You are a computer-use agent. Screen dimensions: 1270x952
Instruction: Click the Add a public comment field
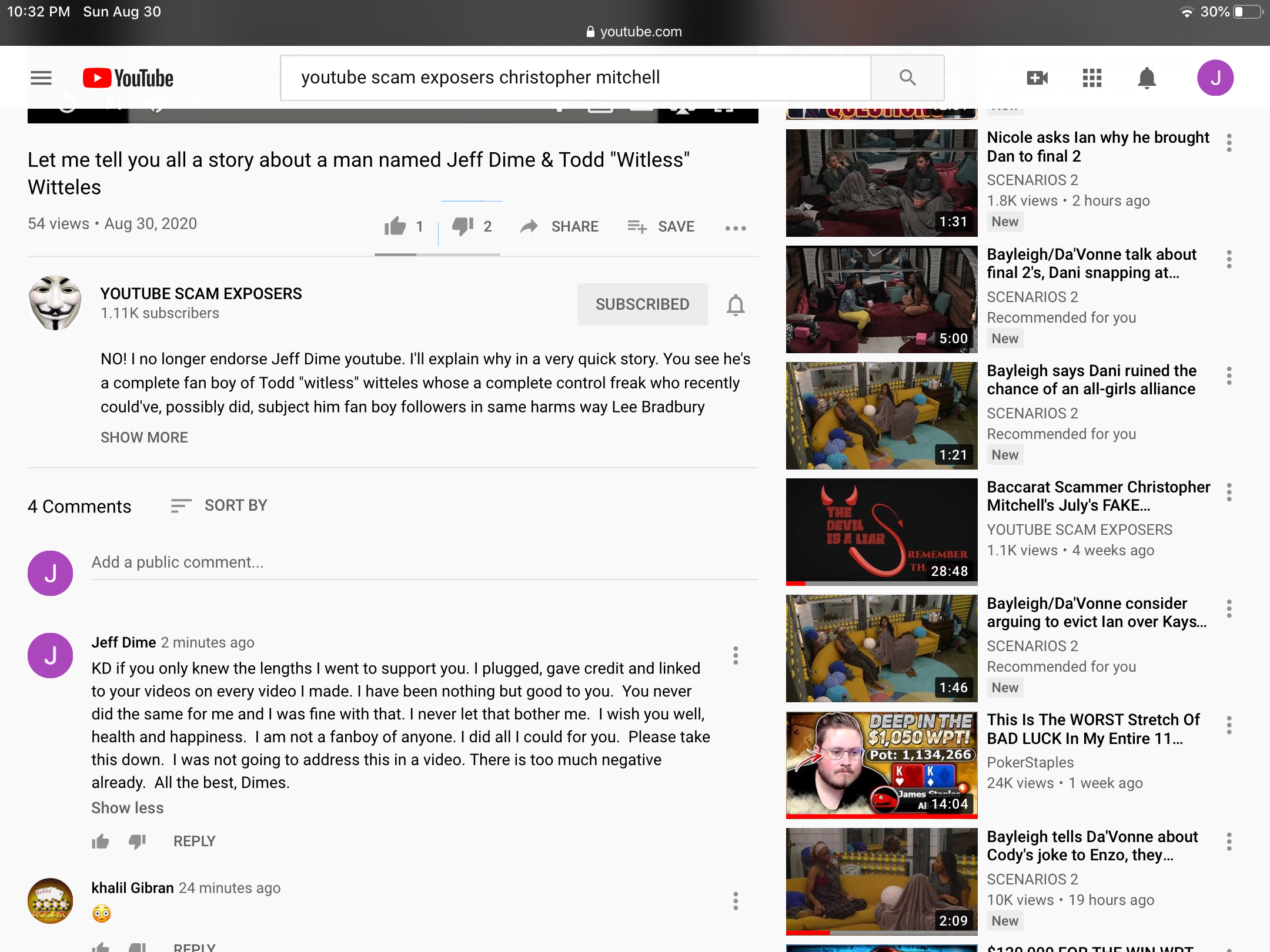coord(425,562)
